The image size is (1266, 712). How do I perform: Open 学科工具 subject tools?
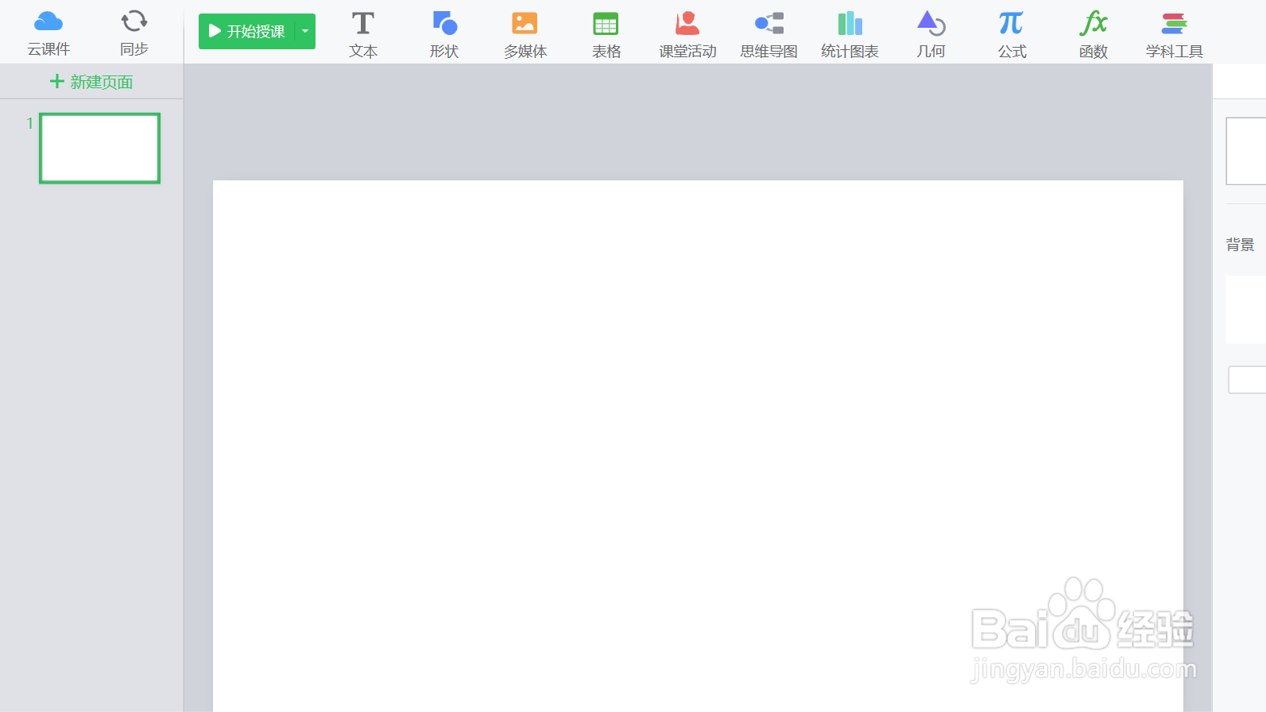1174,34
